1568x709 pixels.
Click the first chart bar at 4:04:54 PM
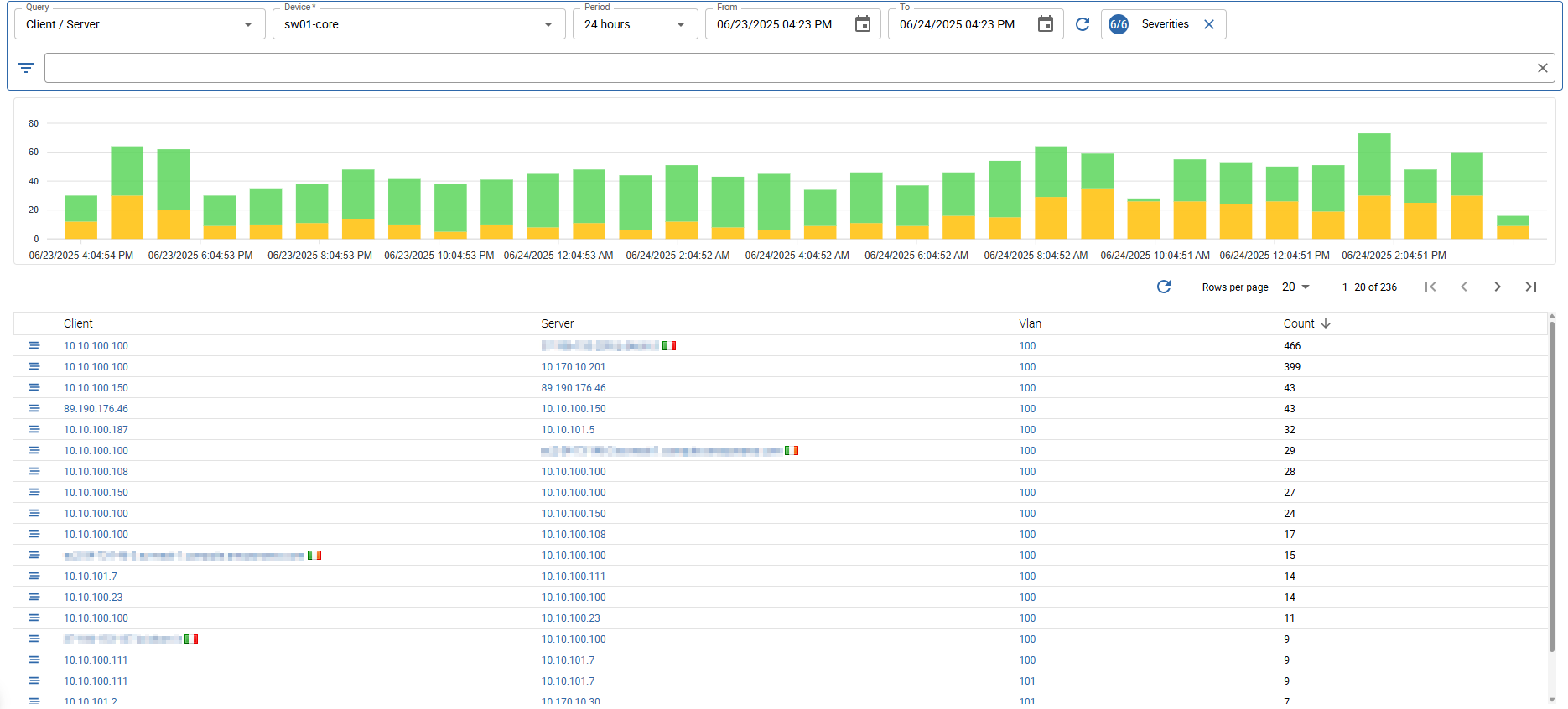[80, 217]
